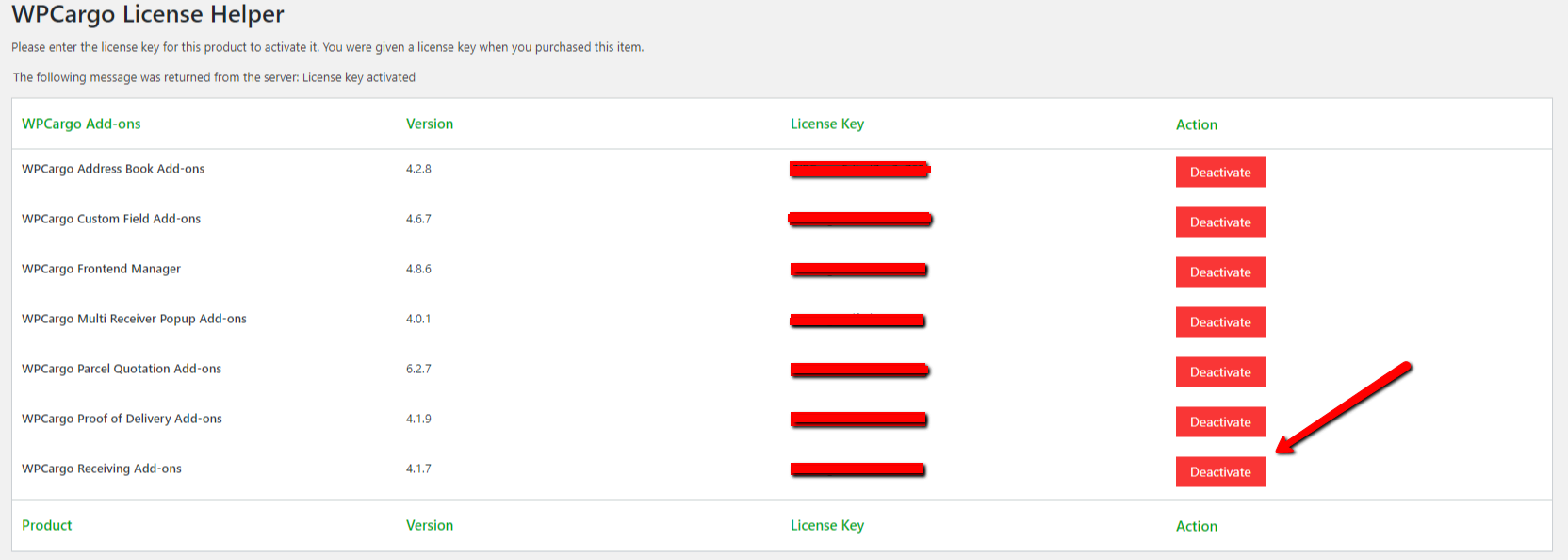Hit Deactivate for WPCargo Receiving Add-ons
This screenshot has width=1568, height=560.
pyautogui.click(x=1219, y=472)
